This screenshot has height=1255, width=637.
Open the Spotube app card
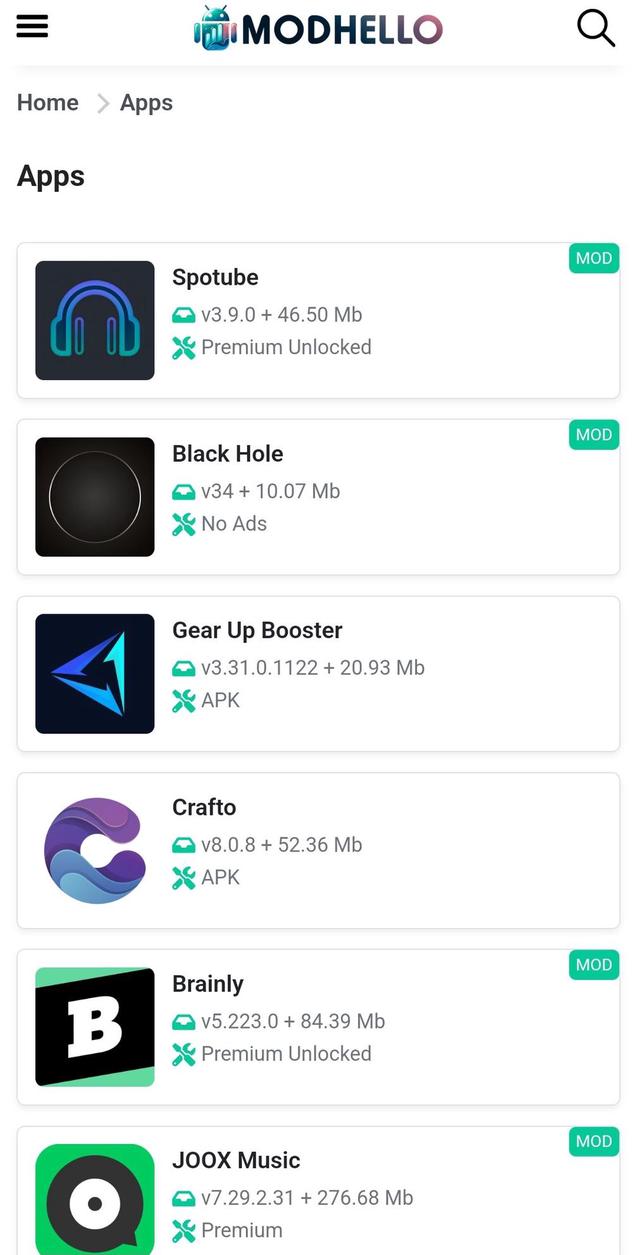318,320
